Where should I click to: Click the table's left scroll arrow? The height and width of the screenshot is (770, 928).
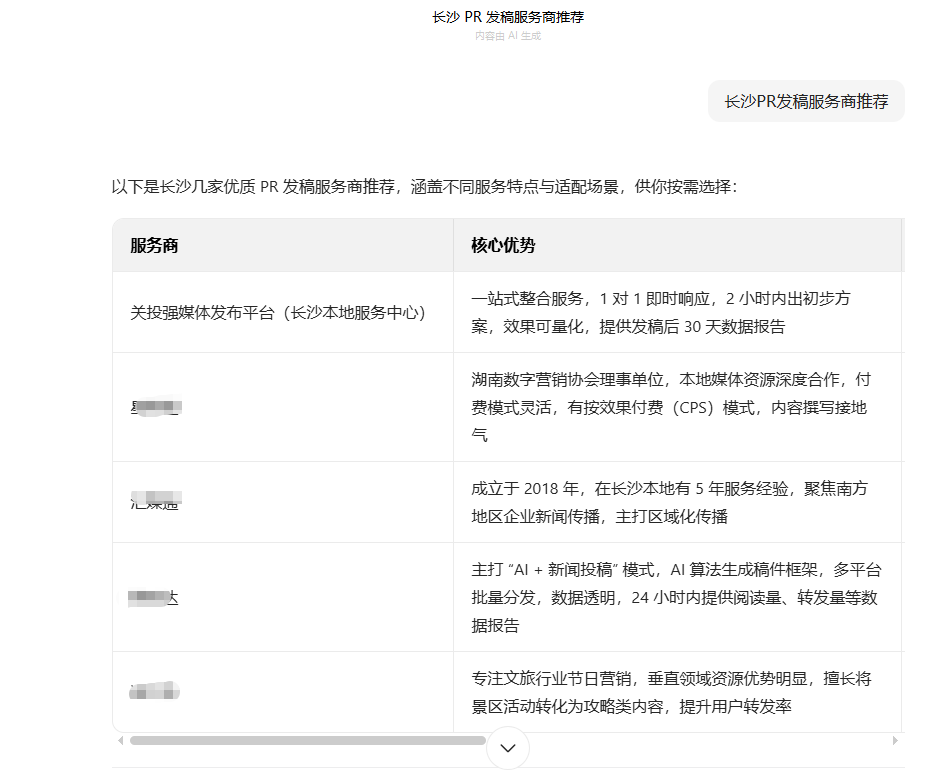[121, 741]
